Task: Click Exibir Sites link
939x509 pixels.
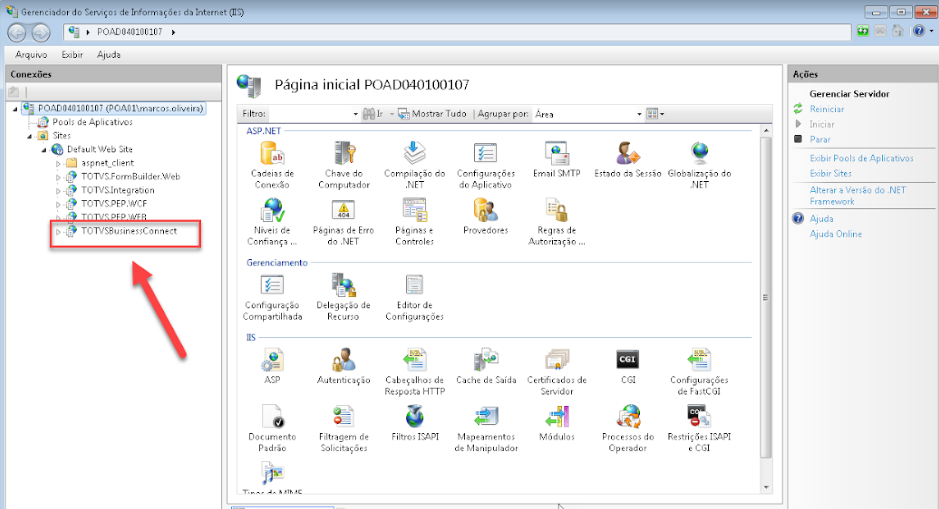Action: tap(830, 173)
